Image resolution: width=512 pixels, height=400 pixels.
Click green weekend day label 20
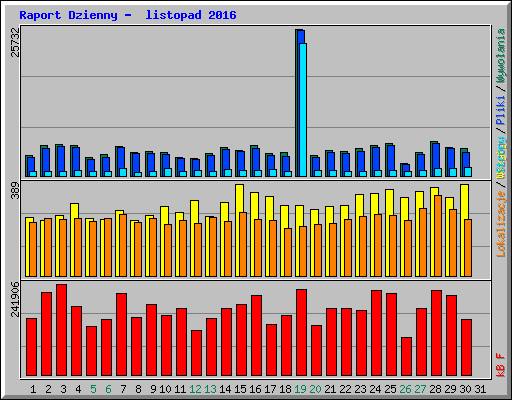315,389
